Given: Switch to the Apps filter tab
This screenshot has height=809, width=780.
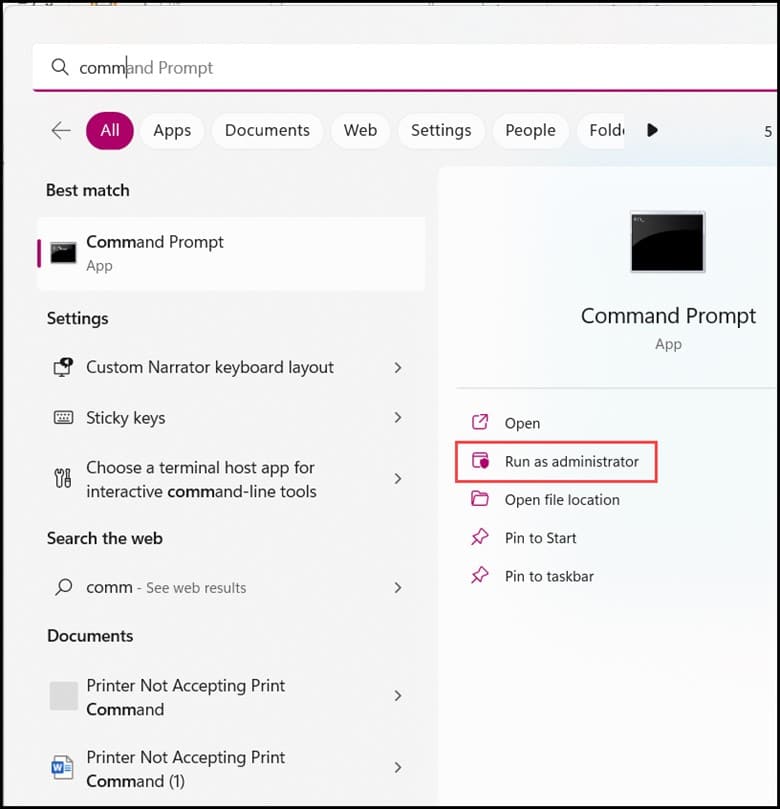Looking at the screenshot, I should click(x=172, y=131).
